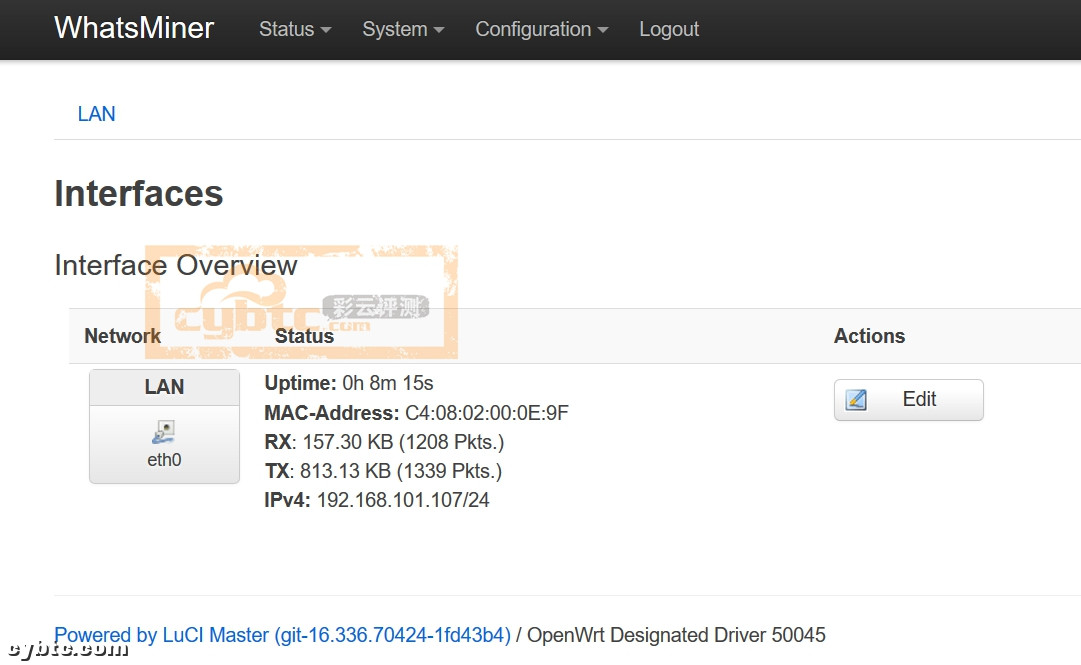Click the Network column header
Screen dimensions: 1081x665
[122, 336]
